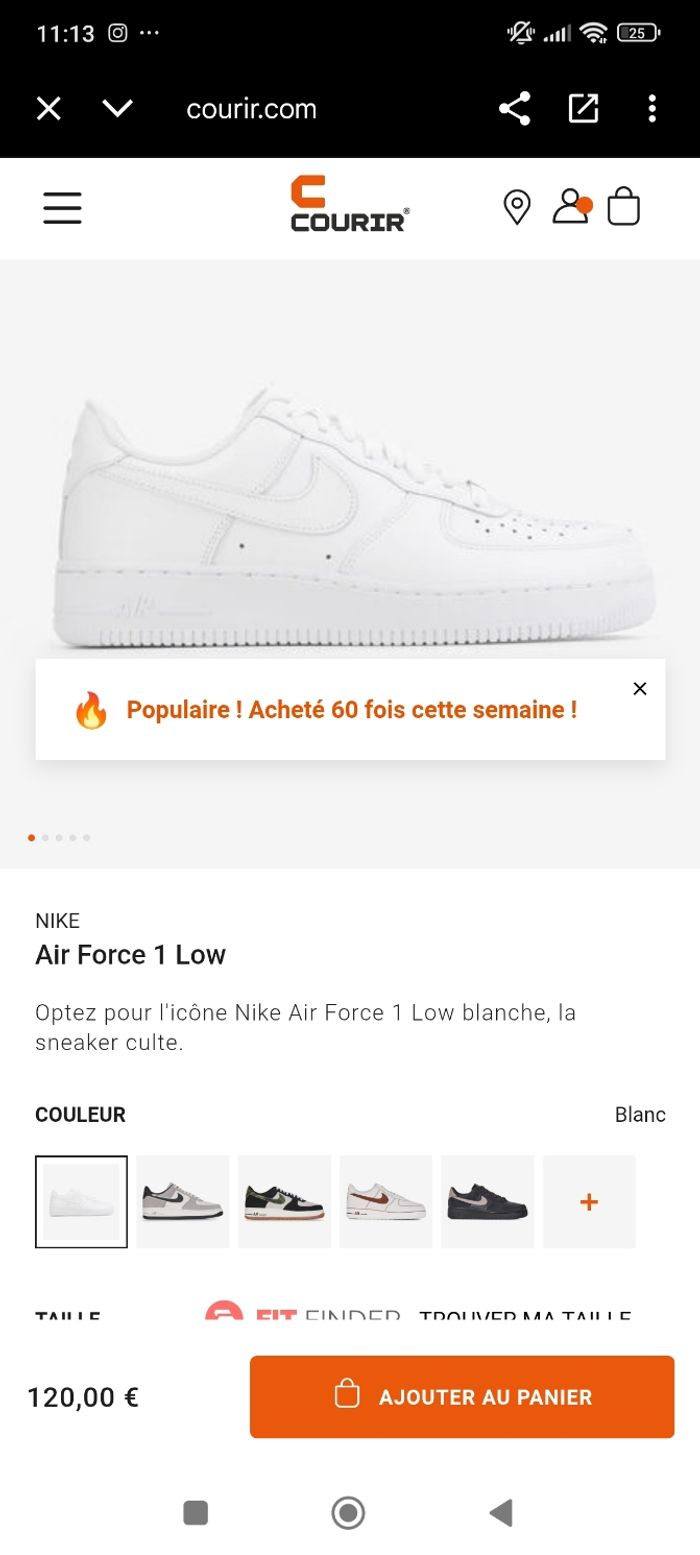Tap the Android recent apps button
The height and width of the screenshot is (1555, 700).
click(x=196, y=1513)
